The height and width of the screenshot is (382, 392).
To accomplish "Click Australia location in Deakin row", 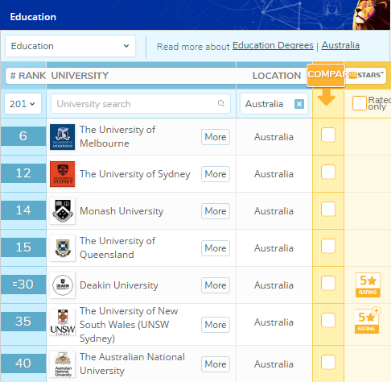I will point(274,285).
